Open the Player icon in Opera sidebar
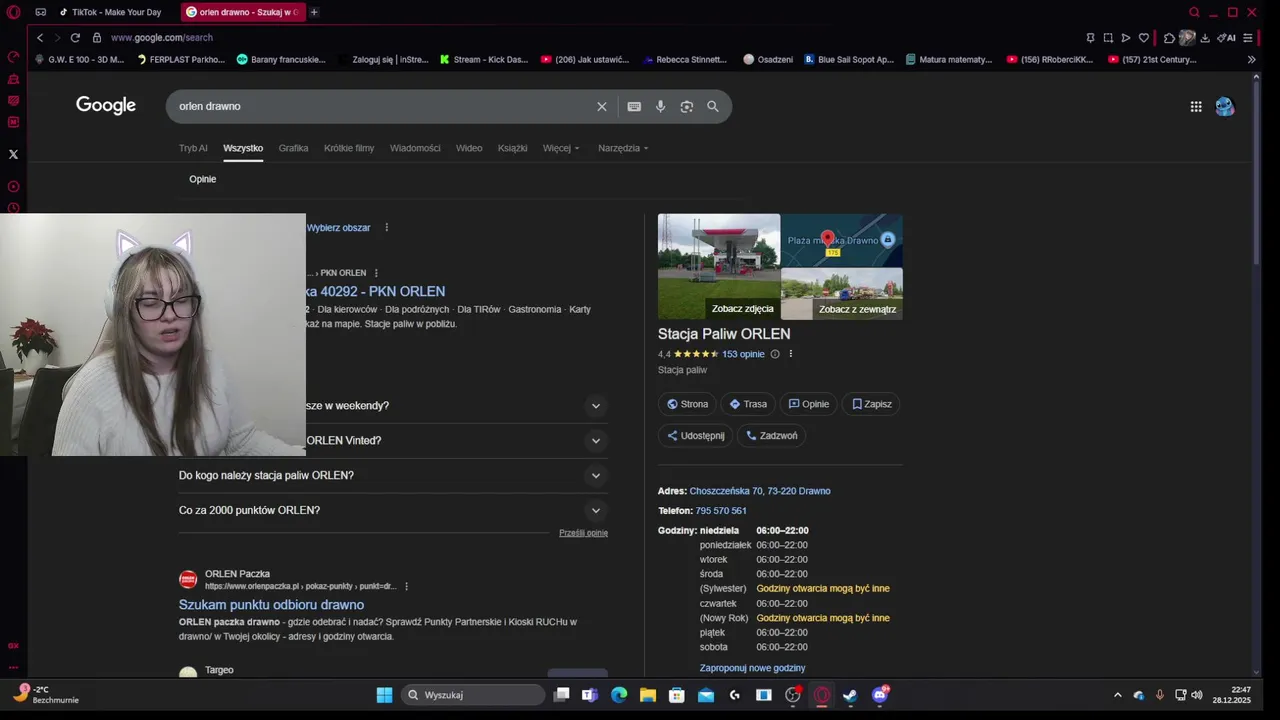Image resolution: width=1280 pixels, height=720 pixels. point(13,186)
